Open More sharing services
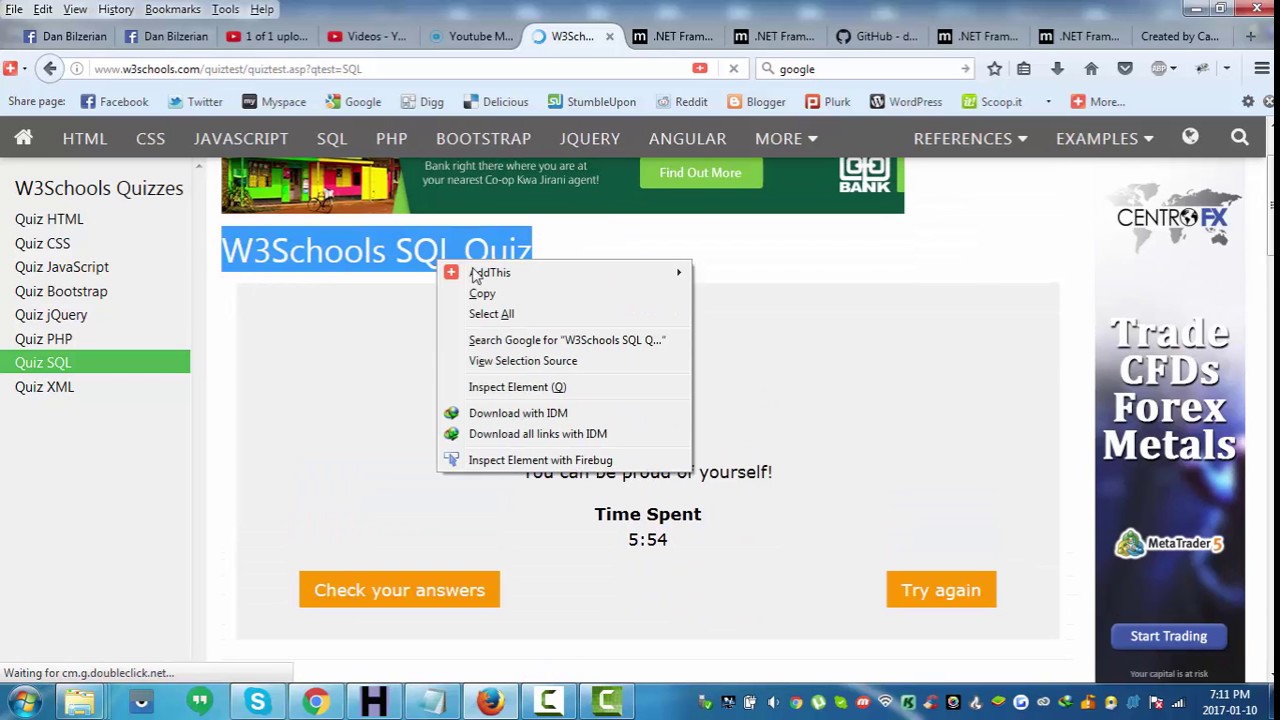This screenshot has width=1280, height=720. [1097, 102]
